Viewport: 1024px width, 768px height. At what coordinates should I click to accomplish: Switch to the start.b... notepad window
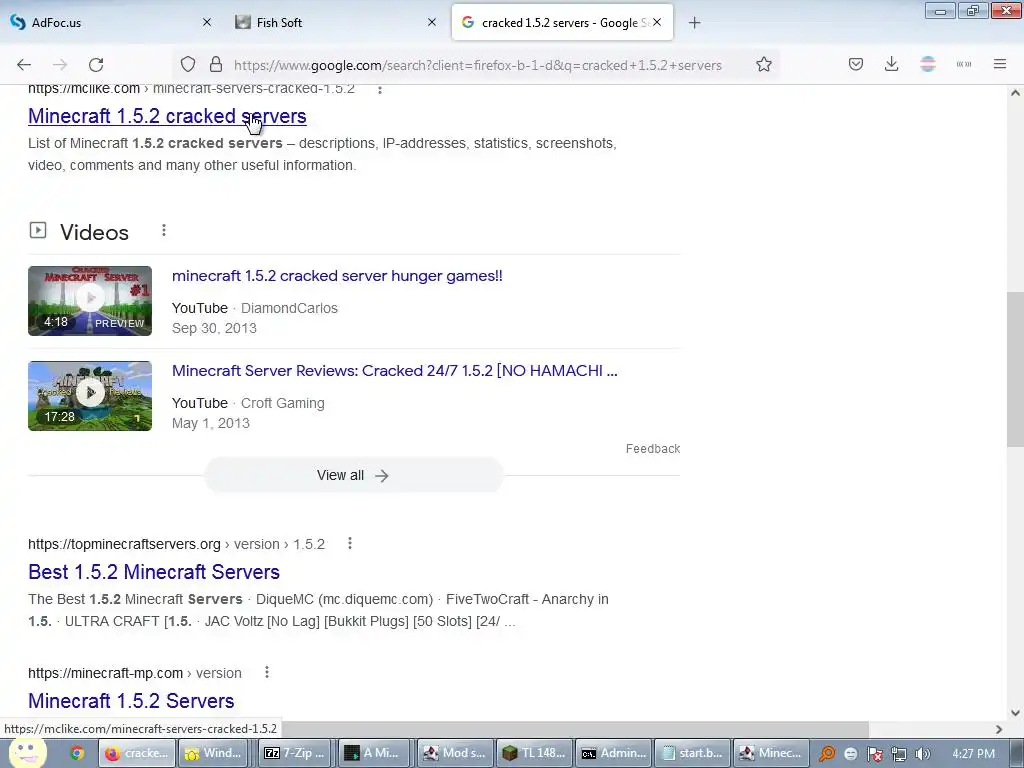tap(692, 753)
